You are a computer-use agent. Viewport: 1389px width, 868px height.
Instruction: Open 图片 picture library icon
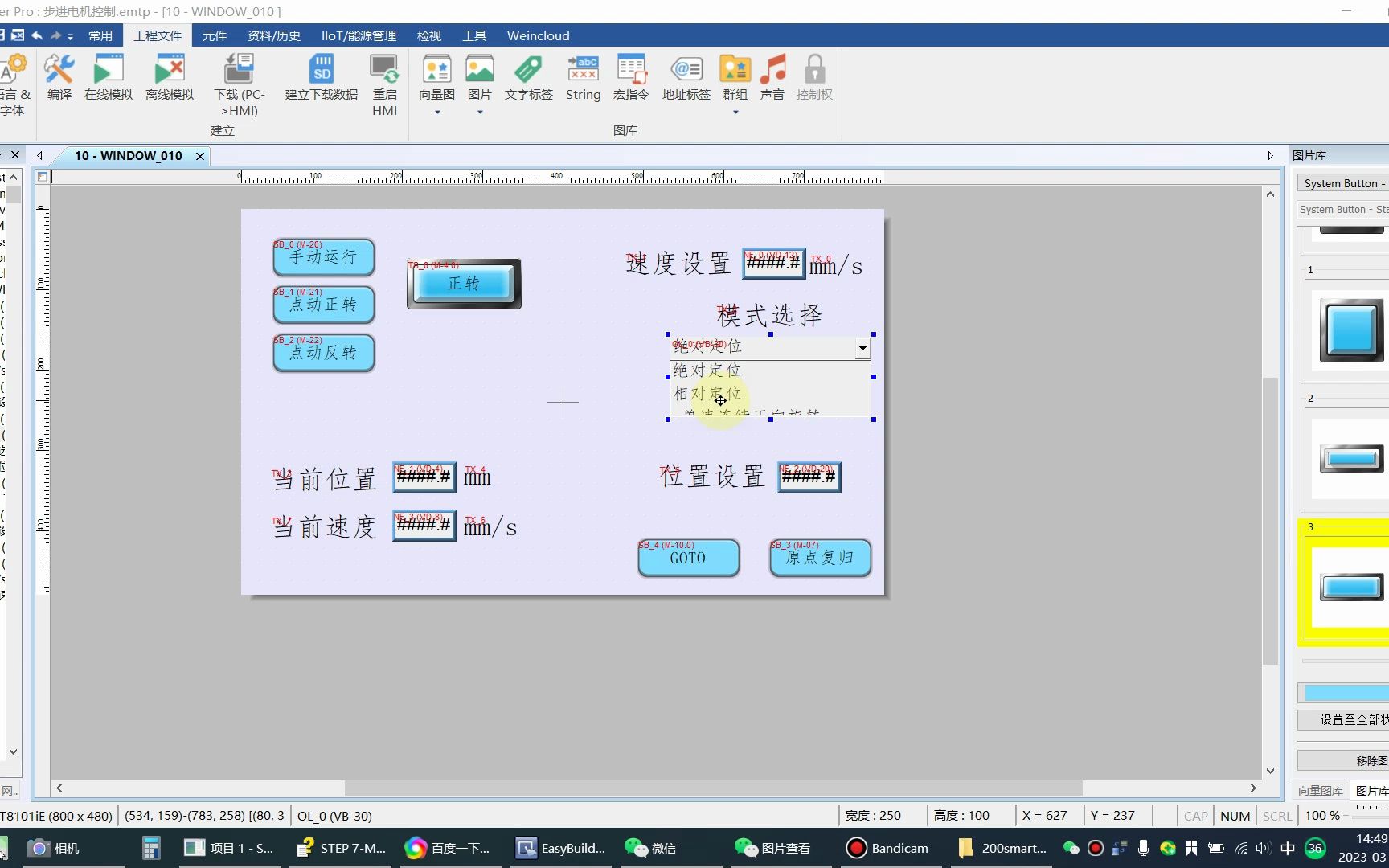tap(480, 70)
